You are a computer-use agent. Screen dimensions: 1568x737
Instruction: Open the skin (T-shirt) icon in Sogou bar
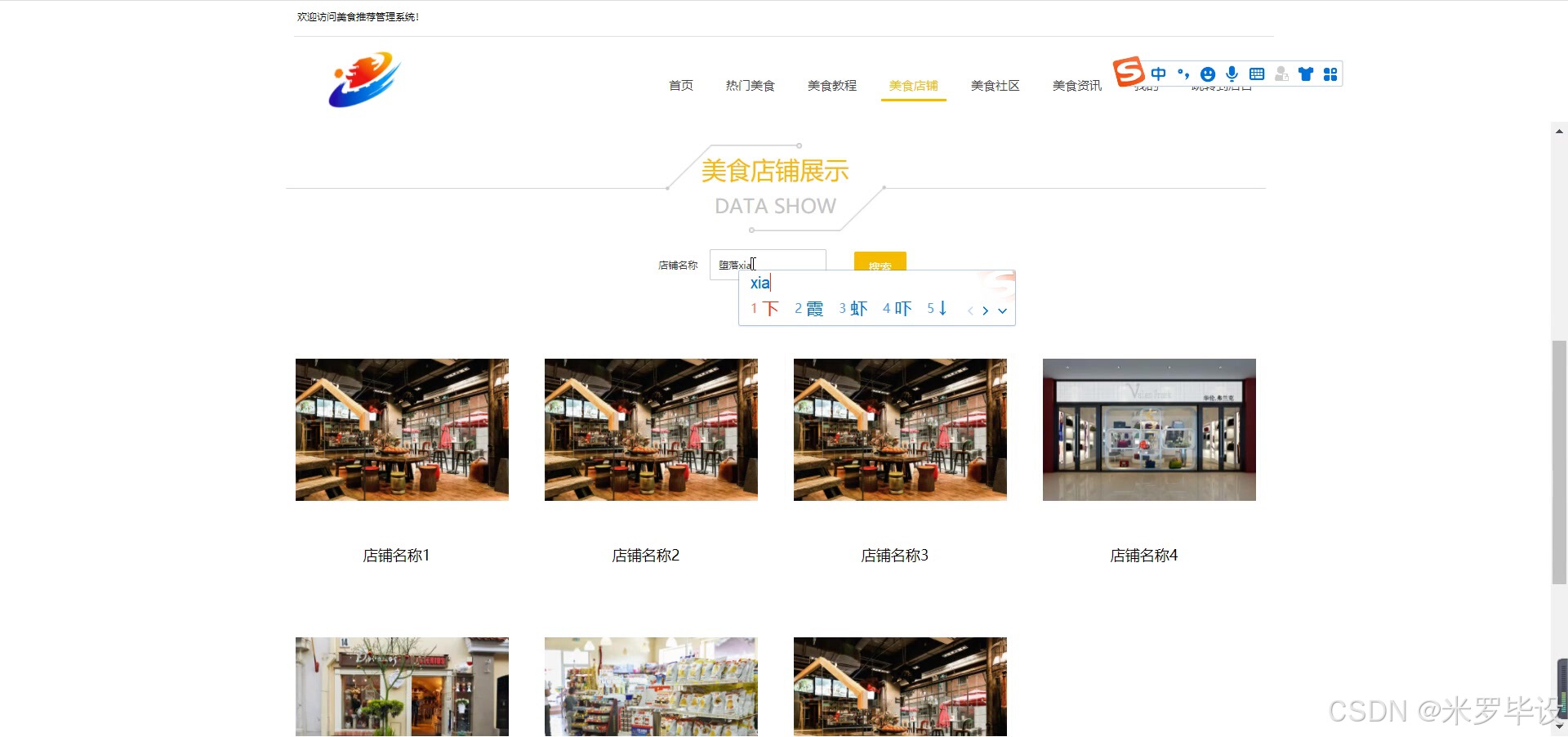tap(1306, 74)
